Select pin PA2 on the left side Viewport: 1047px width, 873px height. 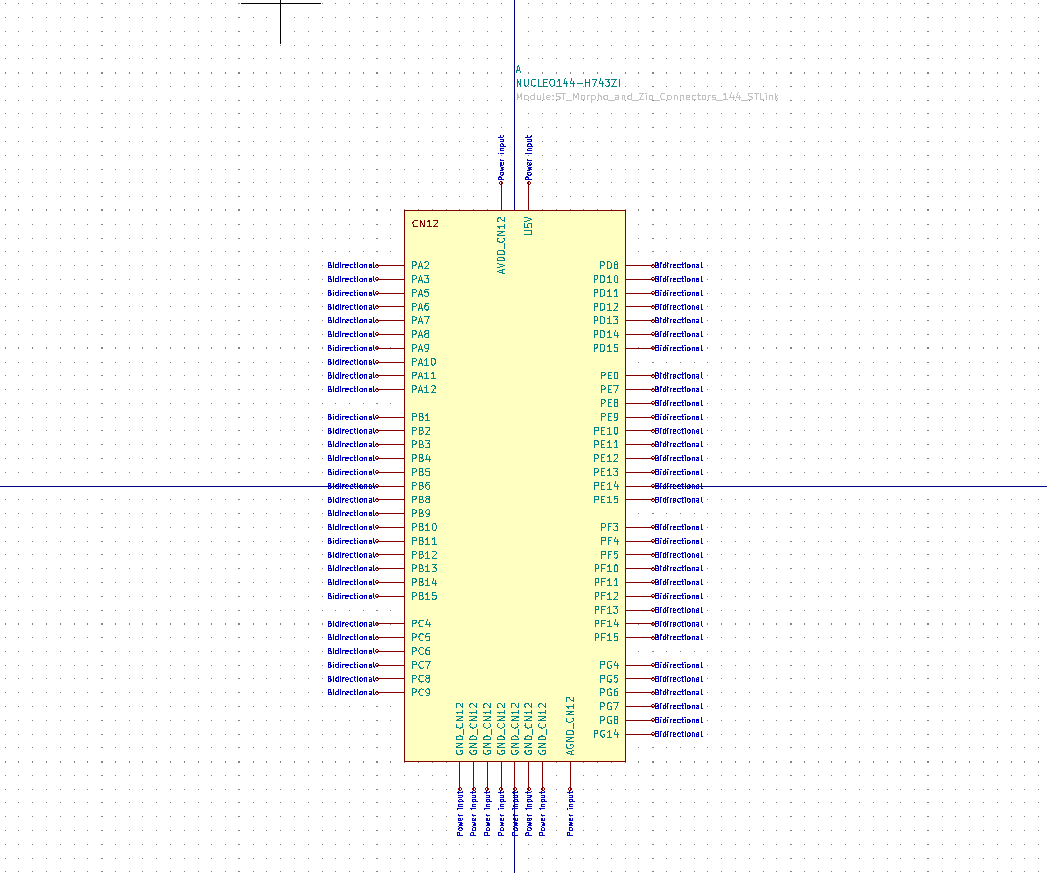[419, 265]
